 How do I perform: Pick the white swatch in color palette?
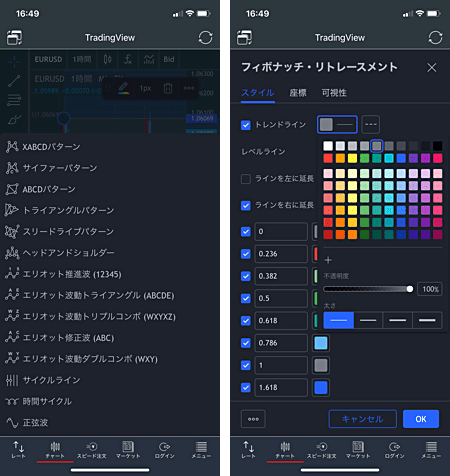click(x=328, y=146)
